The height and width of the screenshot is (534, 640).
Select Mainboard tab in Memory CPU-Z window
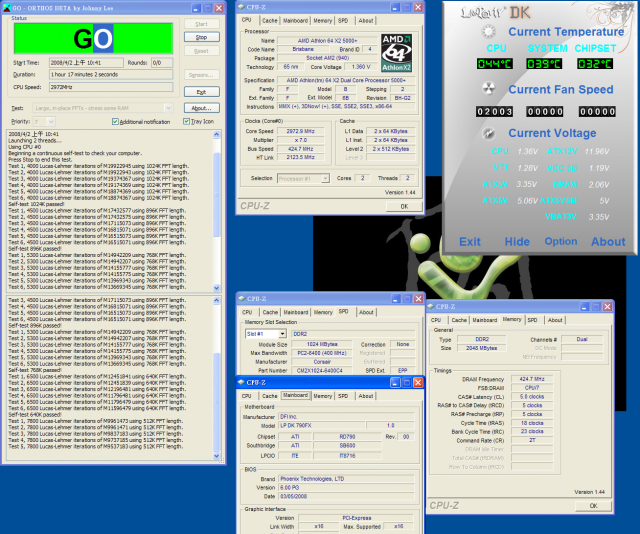click(485, 320)
